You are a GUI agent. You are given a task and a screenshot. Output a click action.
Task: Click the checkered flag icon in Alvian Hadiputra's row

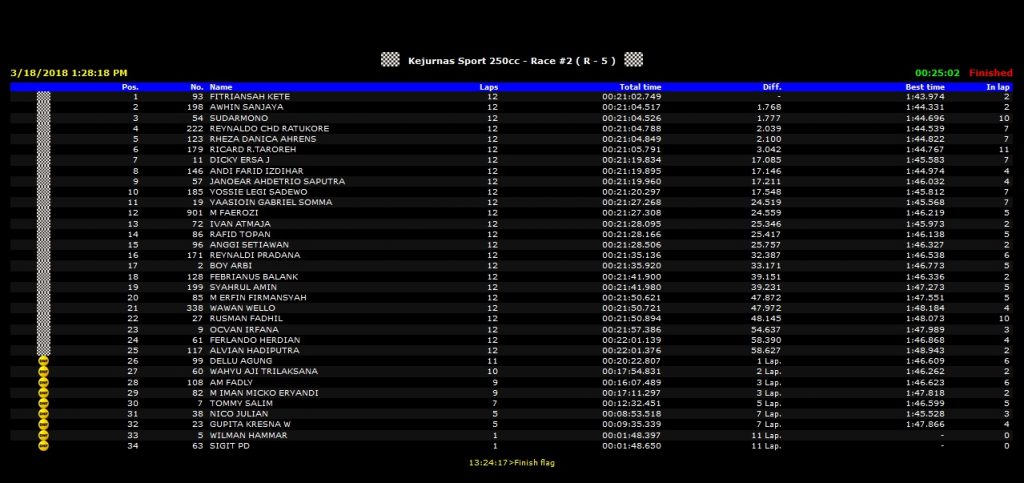tap(43, 351)
